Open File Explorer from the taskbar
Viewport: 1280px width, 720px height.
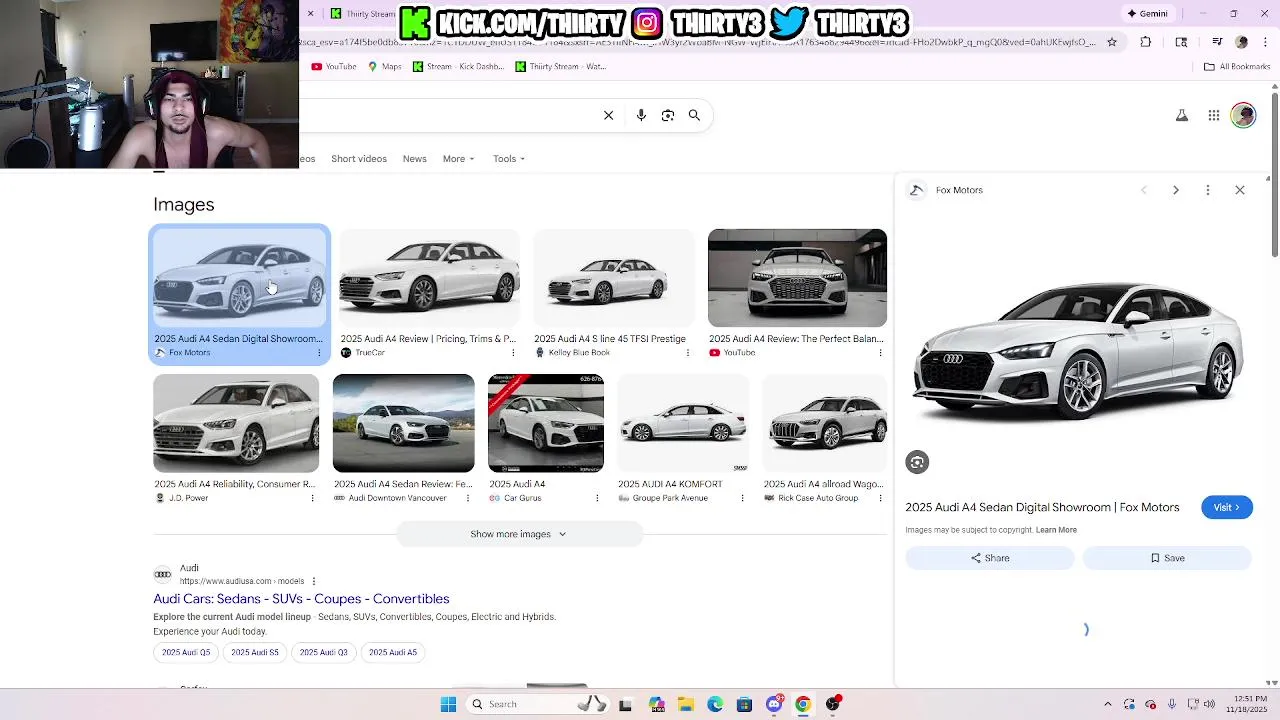pyautogui.click(x=685, y=704)
